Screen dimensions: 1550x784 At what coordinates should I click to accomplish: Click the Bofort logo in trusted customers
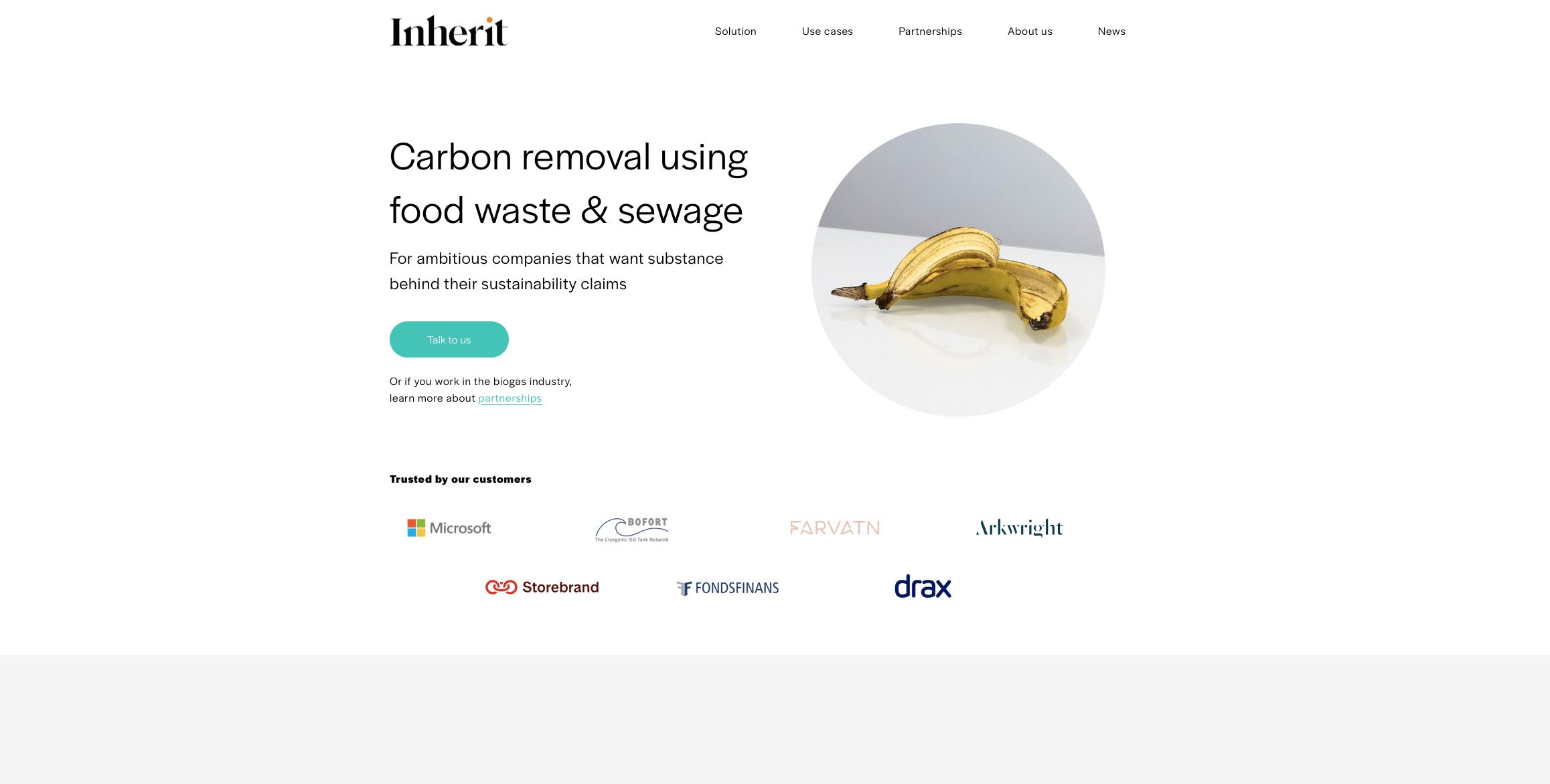coord(631,527)
